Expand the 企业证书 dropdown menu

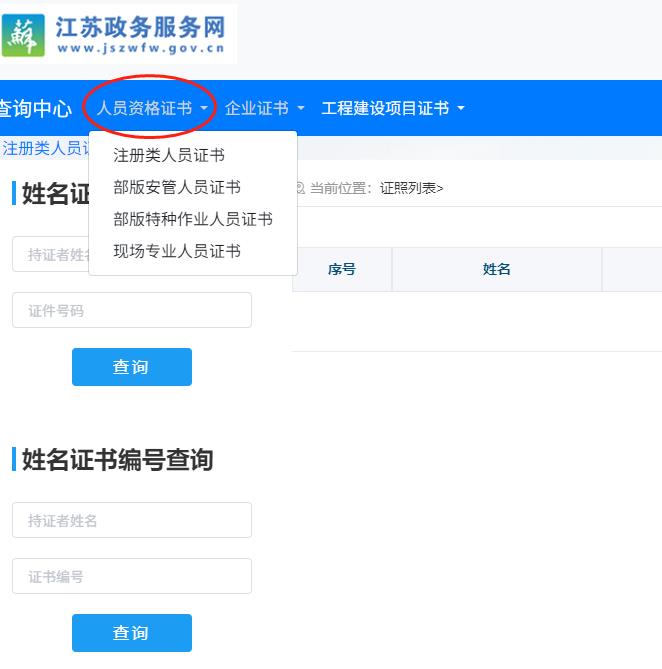[264, 108]
